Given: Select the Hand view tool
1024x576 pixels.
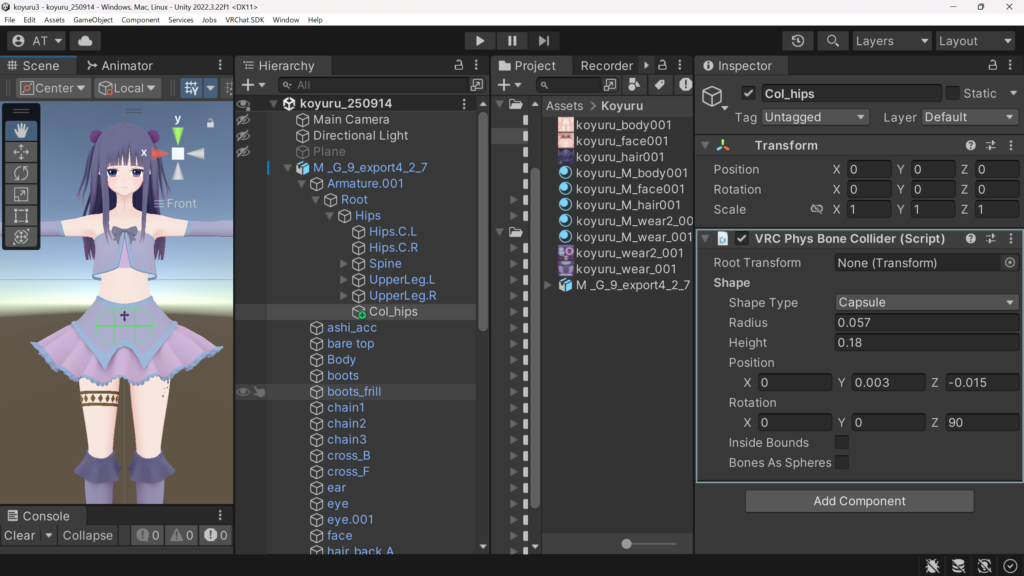Looking at the screenshot, I should (21, 131).
